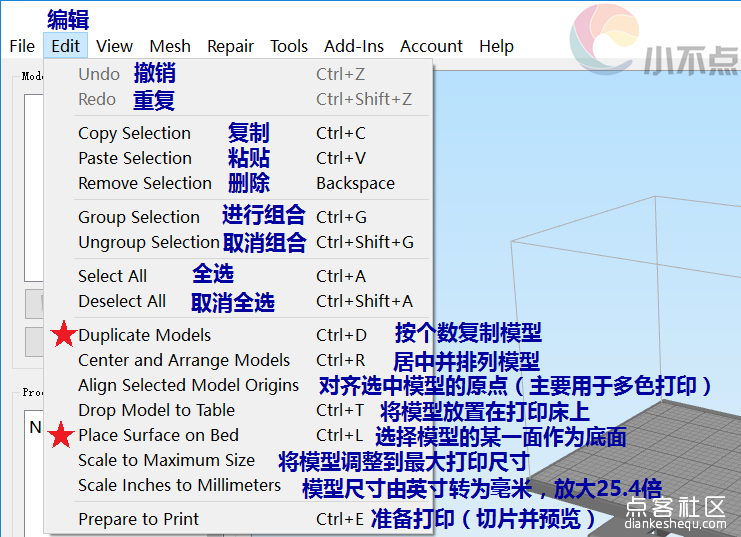The height and width of the screenshot is (537, 741).
Task: Open the Add-Ins menu
Action: coord(354,46)
